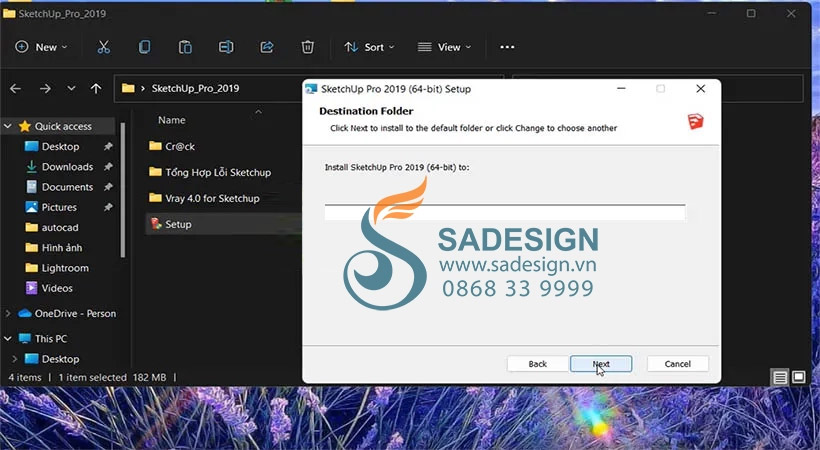This screenshot has width=820, height=450.
Task: Click the Paste icon in Explorer toolbar
Action: pyautogui.click(x=185, y=47)
